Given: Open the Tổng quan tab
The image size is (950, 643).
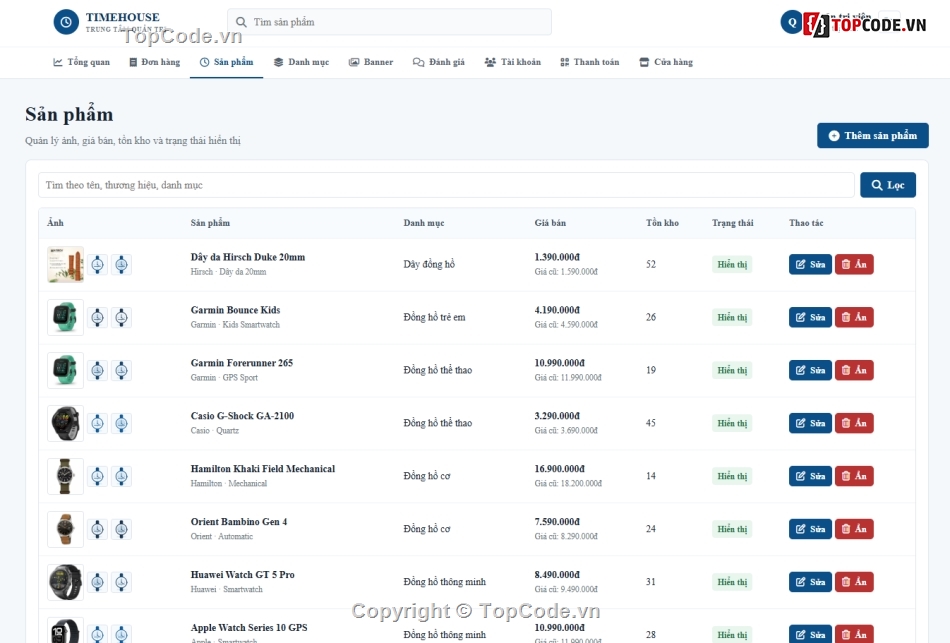Looking at the screenshot, I should click(x=82, y=62).
